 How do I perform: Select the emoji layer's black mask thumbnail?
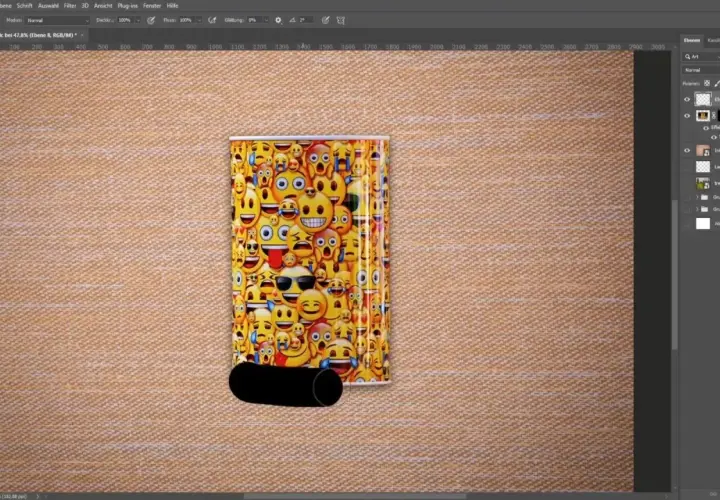(x=718, y=116)
